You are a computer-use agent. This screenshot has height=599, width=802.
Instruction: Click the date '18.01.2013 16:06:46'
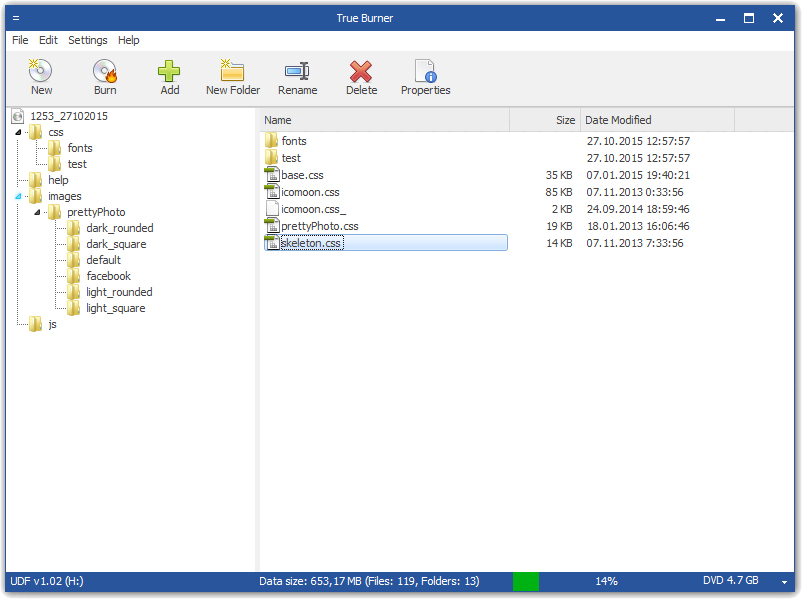[x=638, y=226]
